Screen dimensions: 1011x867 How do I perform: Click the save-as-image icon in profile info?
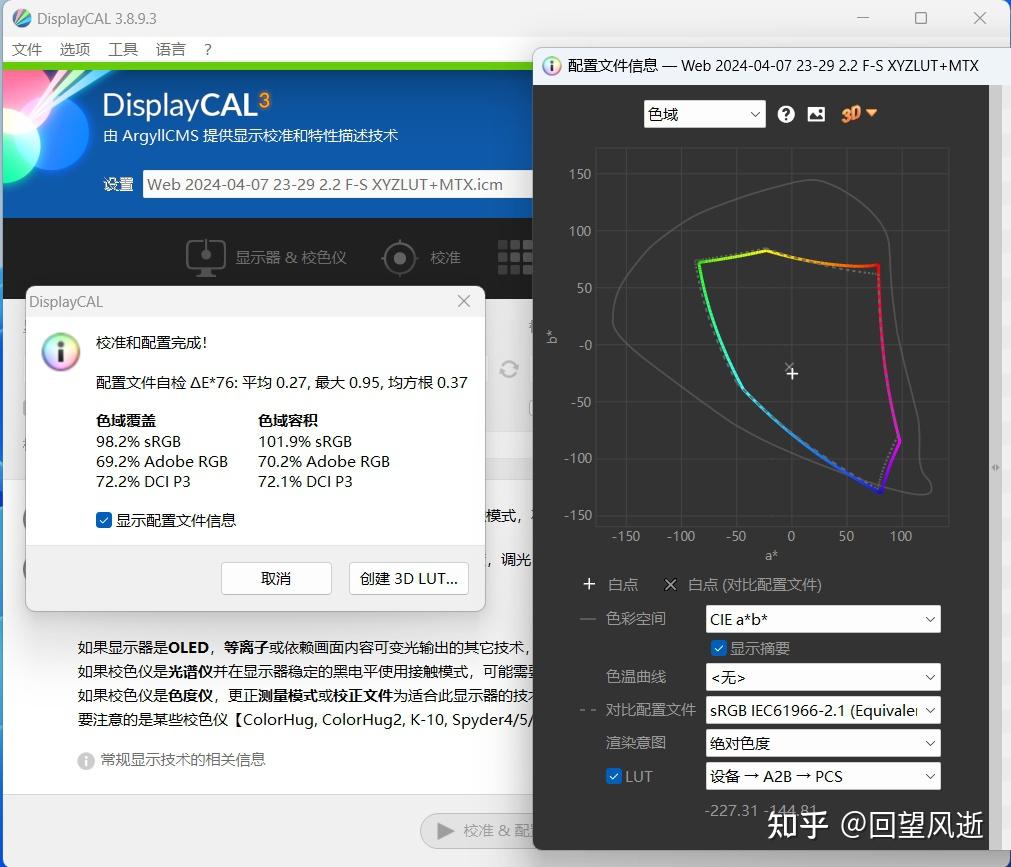(x=816, y=114)
